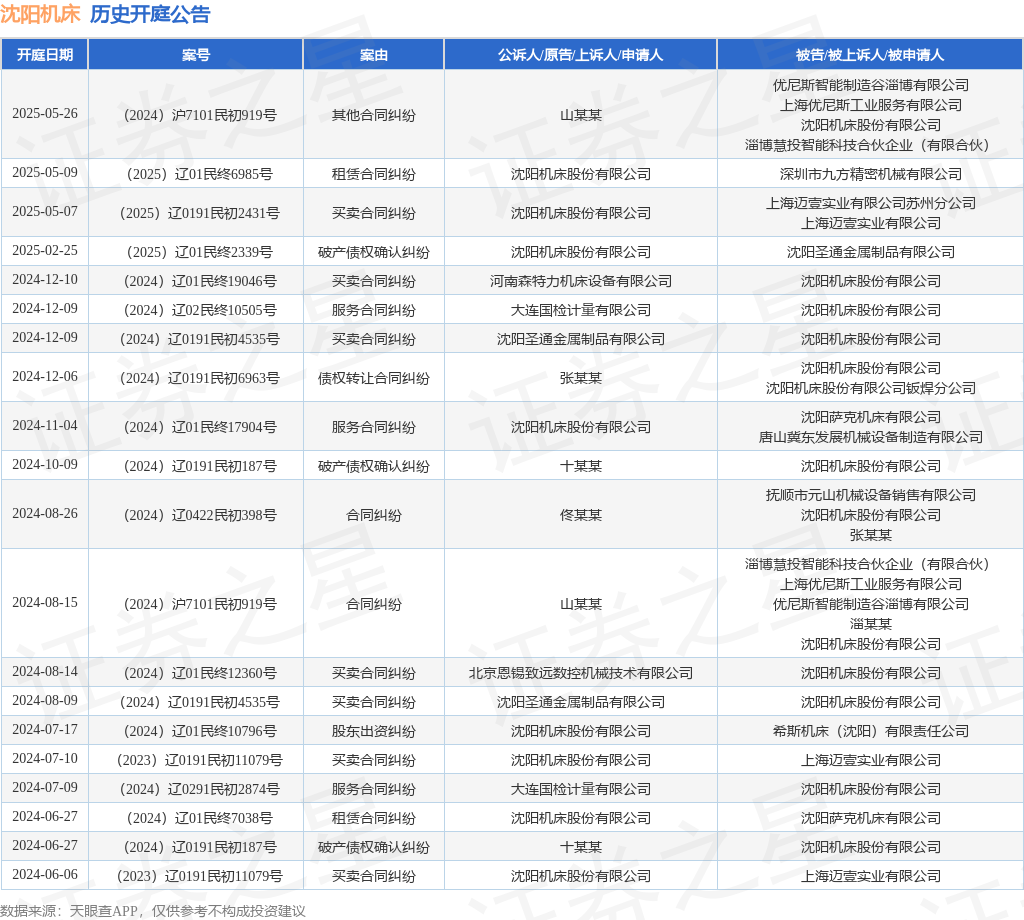Click the date cell 2024-08-26
The height and width of the screenshot is (920, 1024).
(44, 514)
